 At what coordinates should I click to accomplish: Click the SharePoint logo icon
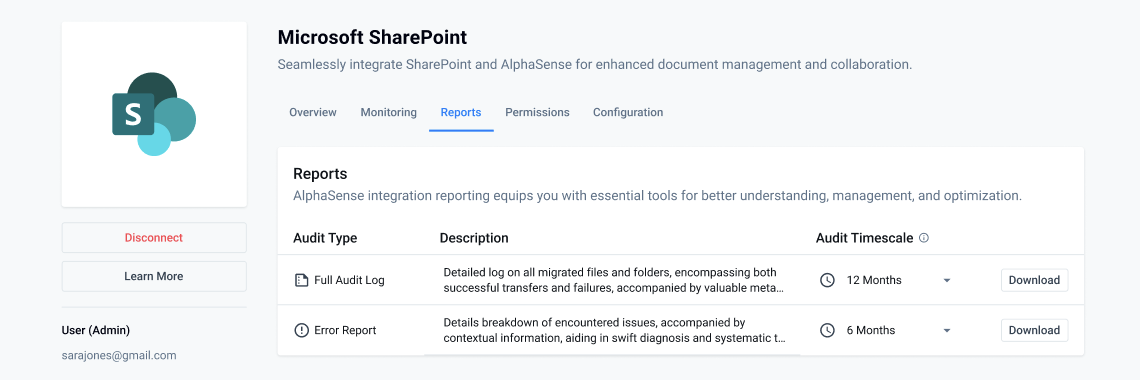pos(154,114)
